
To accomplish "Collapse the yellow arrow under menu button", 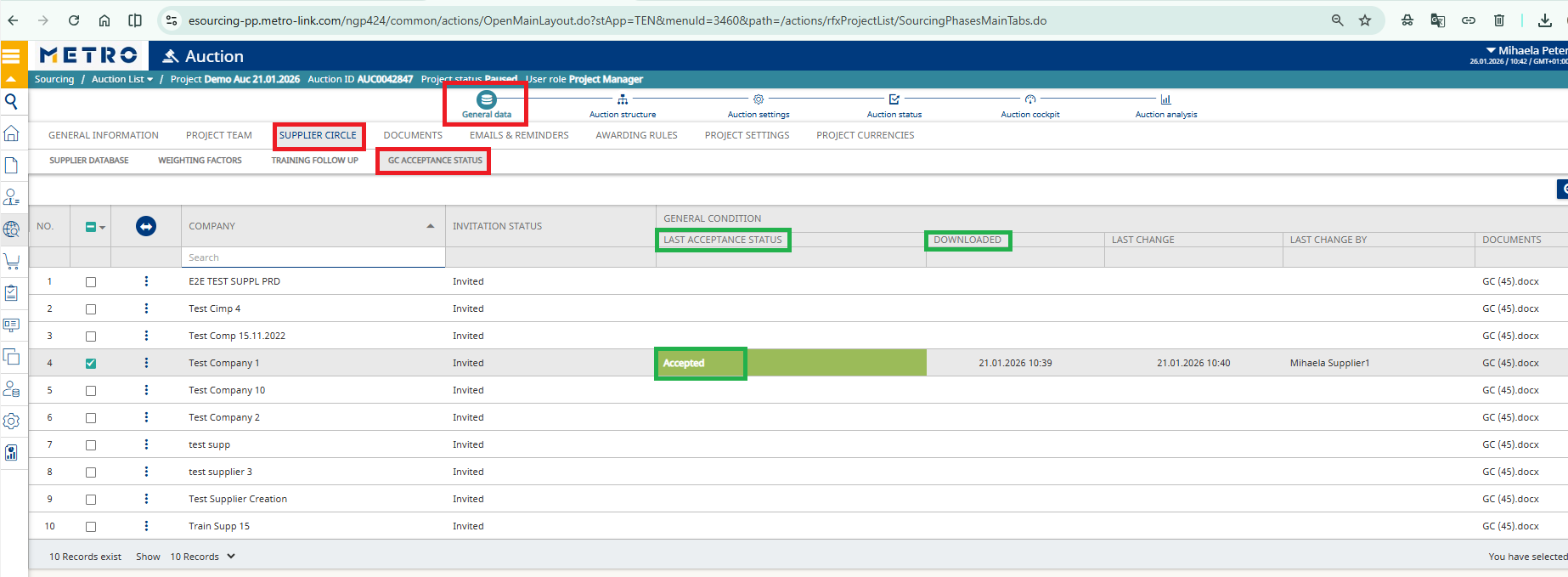I will click(x=11, y=79).
